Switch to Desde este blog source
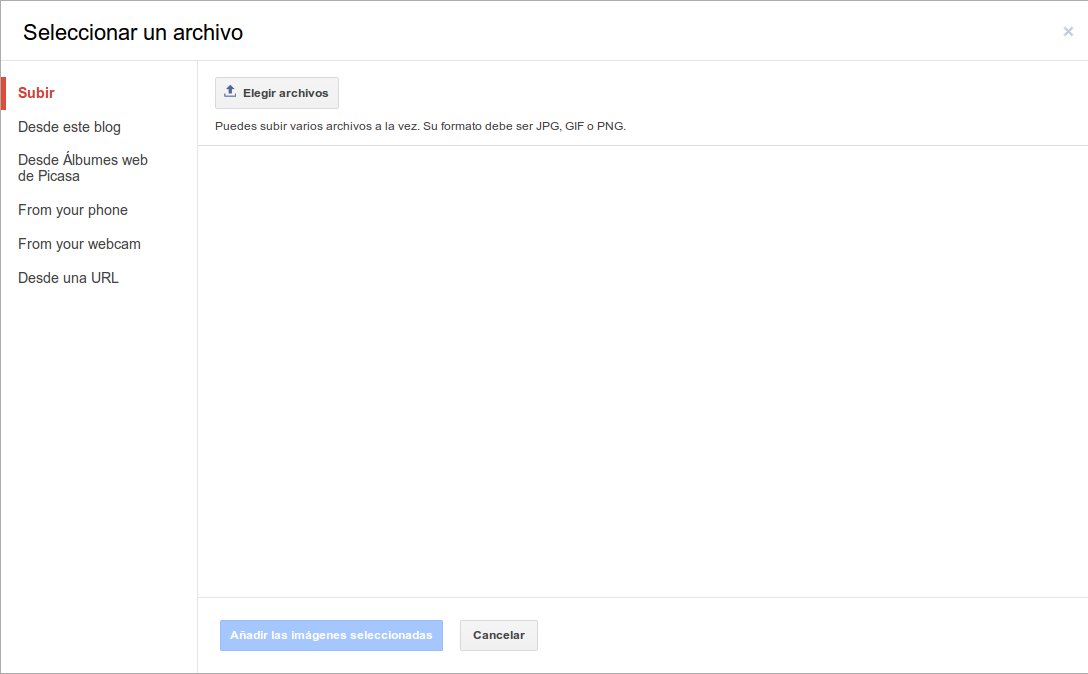The width and height of the screenshot is (1088, 674). [69, 127]
